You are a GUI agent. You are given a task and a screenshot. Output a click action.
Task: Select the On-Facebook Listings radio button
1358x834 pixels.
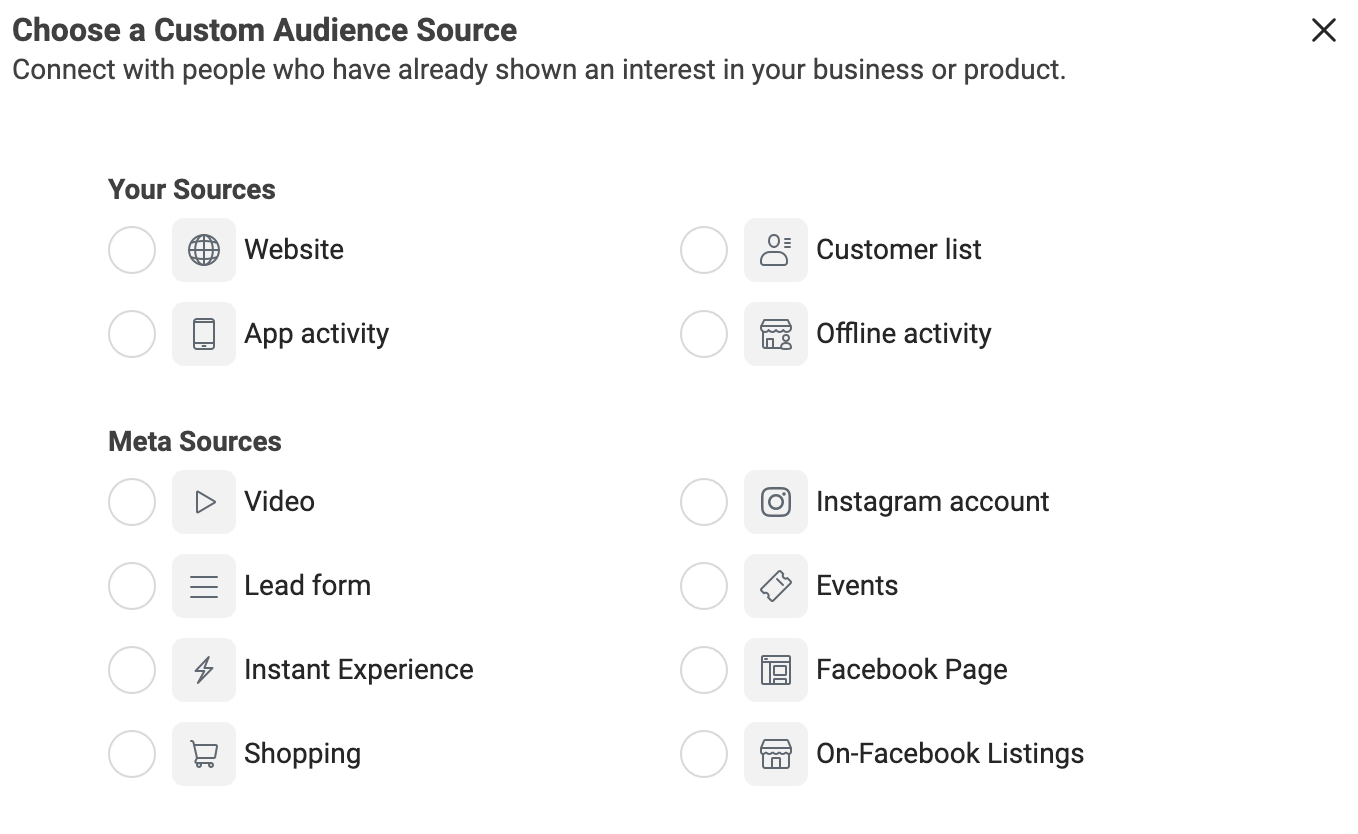pos(703,753)
